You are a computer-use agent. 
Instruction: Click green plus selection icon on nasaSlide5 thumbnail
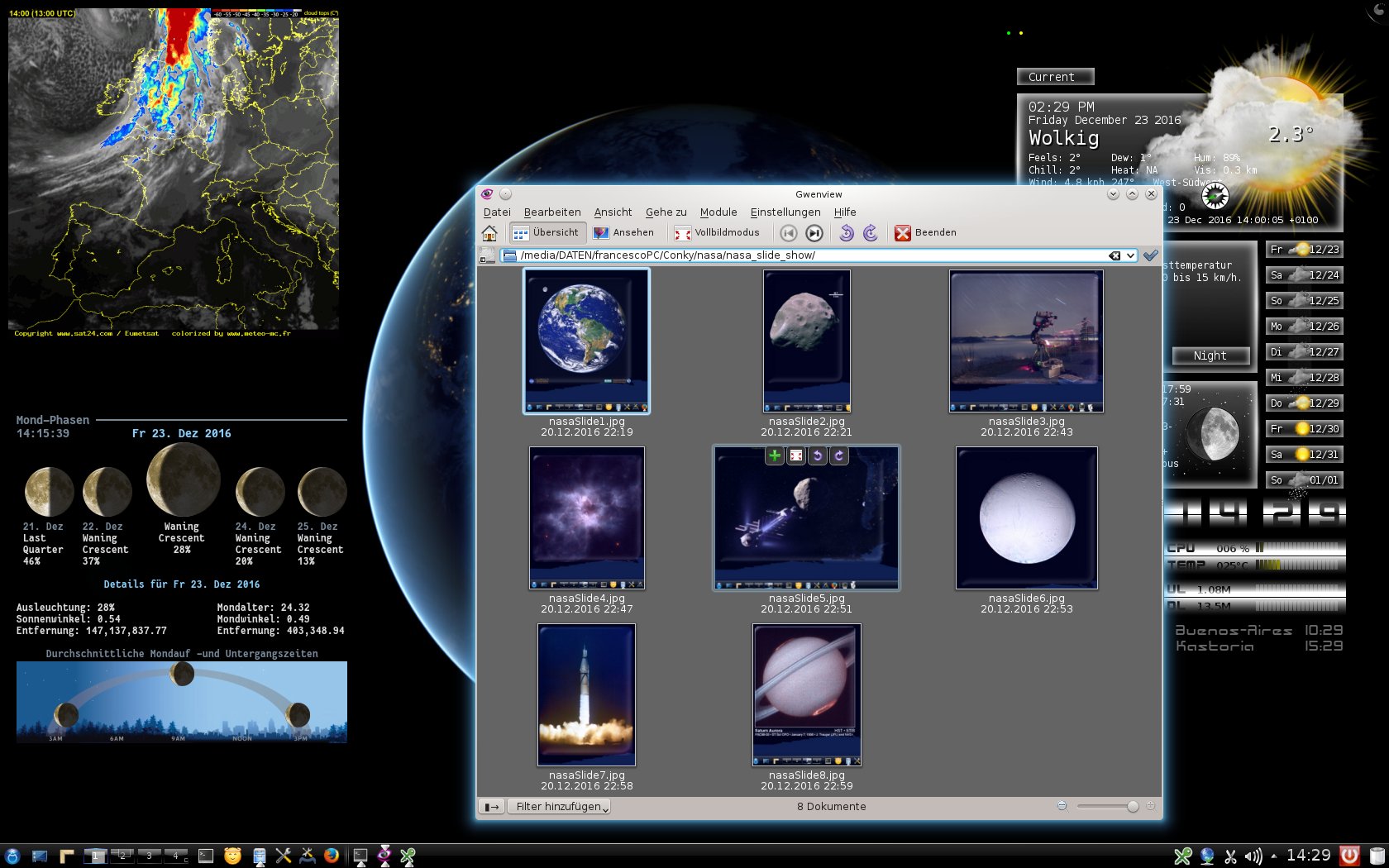click(x=774, y=455)
